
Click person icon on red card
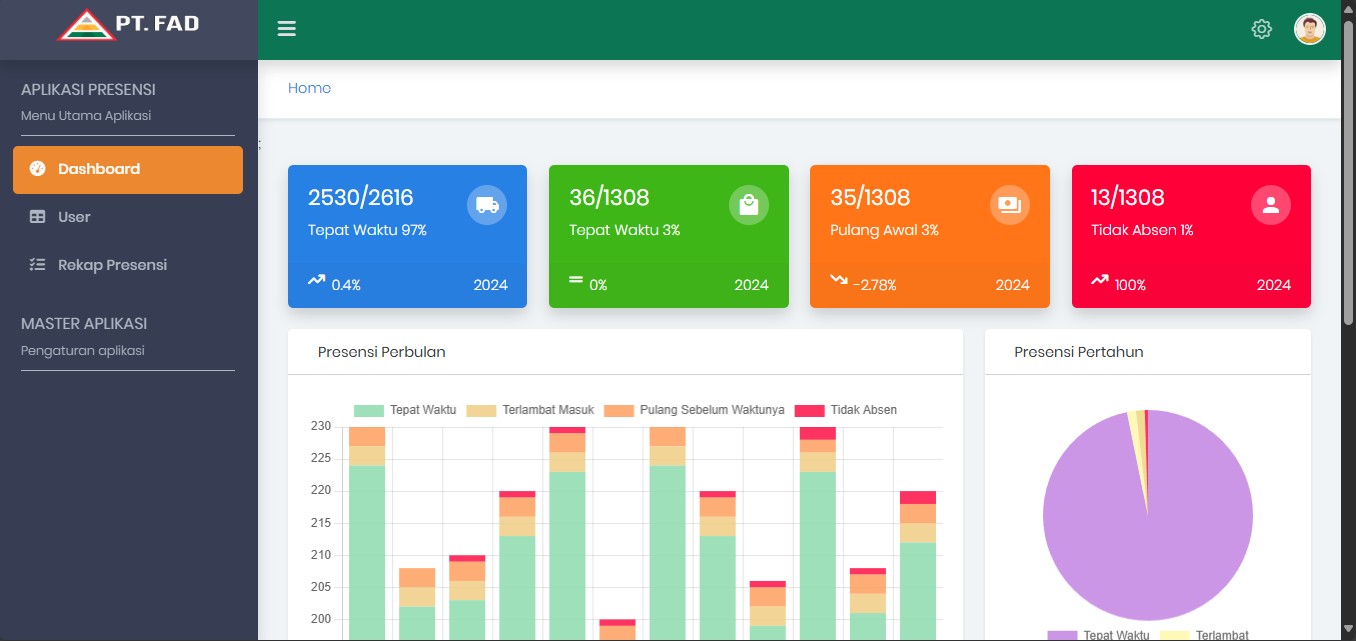click(1270, 205)
